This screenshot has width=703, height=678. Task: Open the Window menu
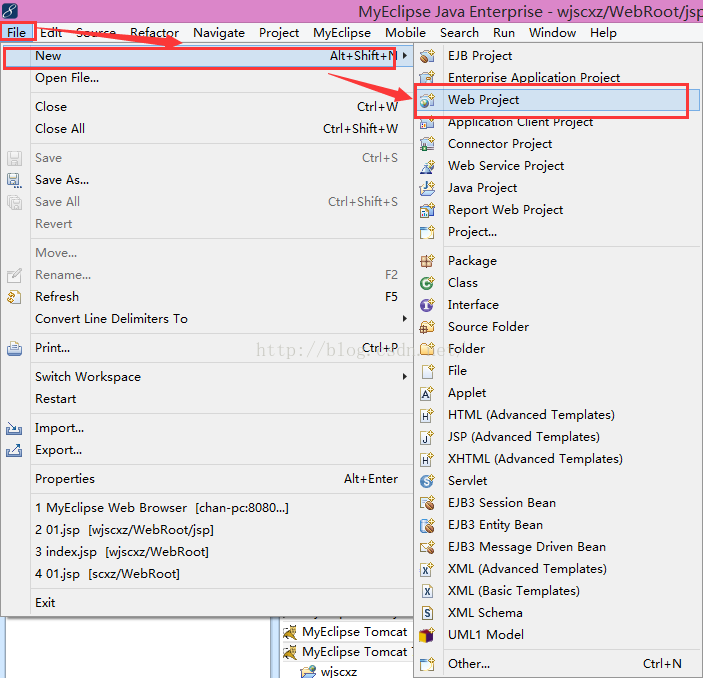[552, 33]
